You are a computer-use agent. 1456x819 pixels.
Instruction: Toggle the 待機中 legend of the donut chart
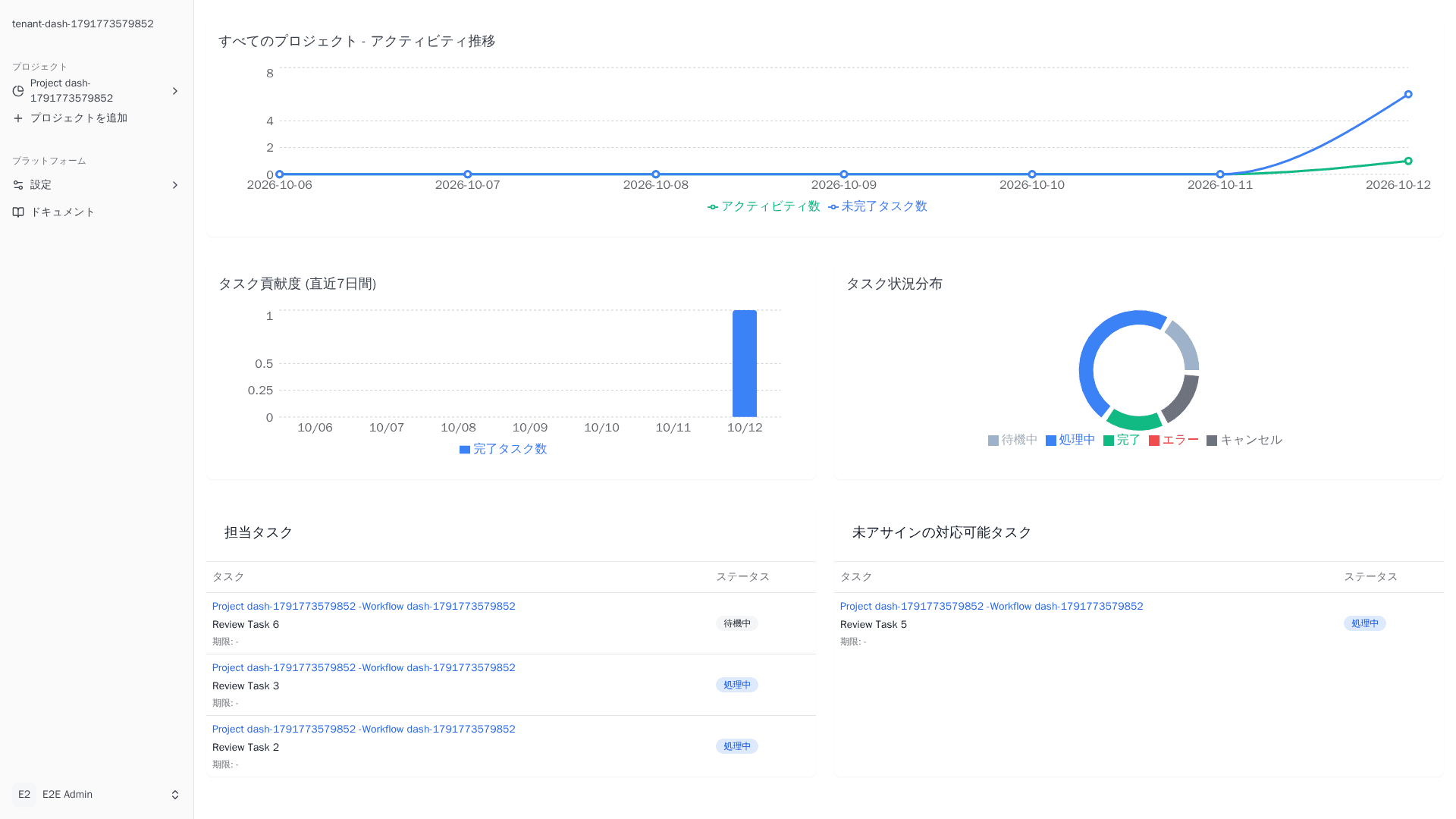click(x=1012, y=440)
